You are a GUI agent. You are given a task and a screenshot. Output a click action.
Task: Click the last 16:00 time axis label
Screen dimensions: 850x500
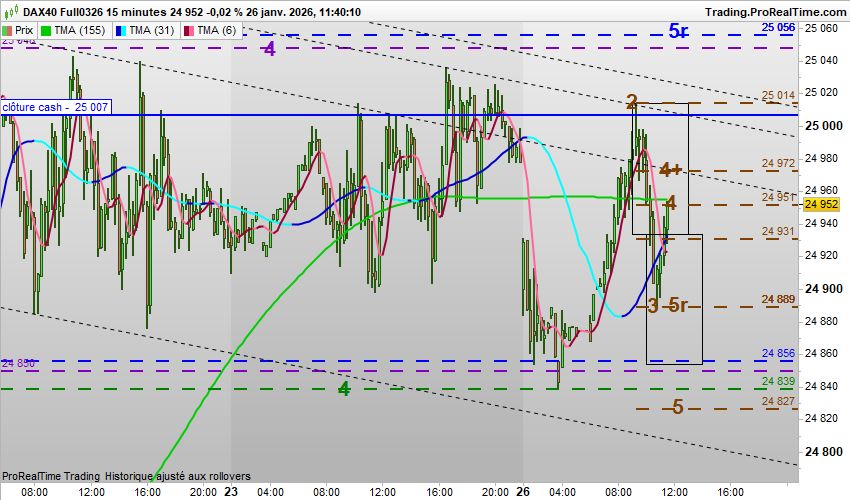[729, 492]
